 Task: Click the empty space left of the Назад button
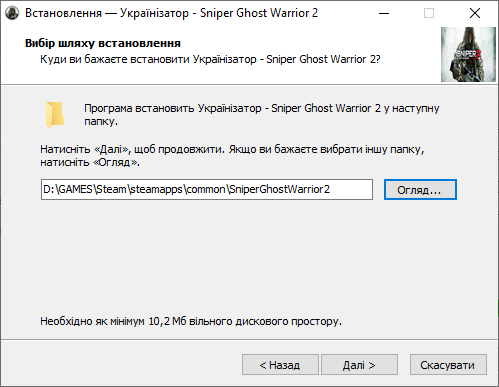tap(120, 365)
